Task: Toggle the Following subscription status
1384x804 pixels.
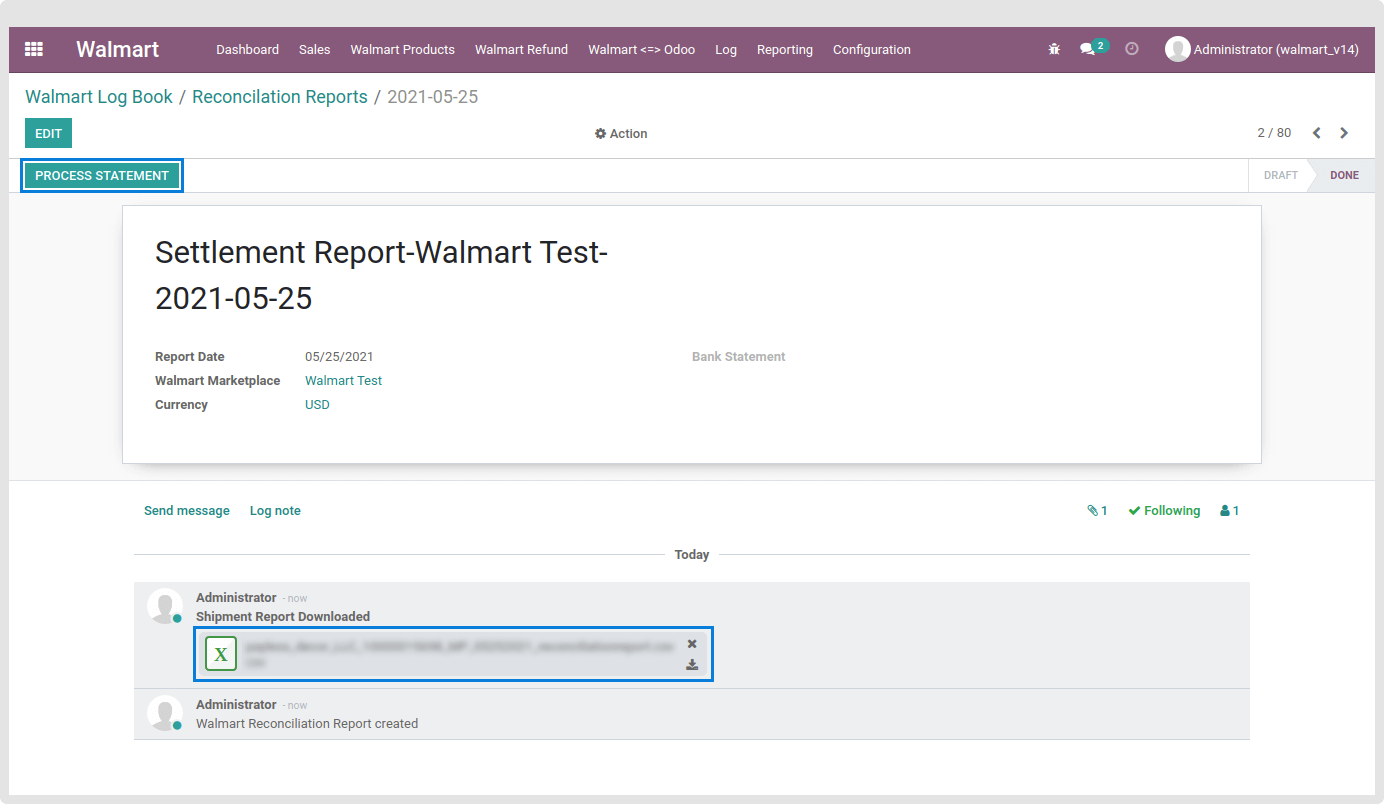Action: 1164,511
